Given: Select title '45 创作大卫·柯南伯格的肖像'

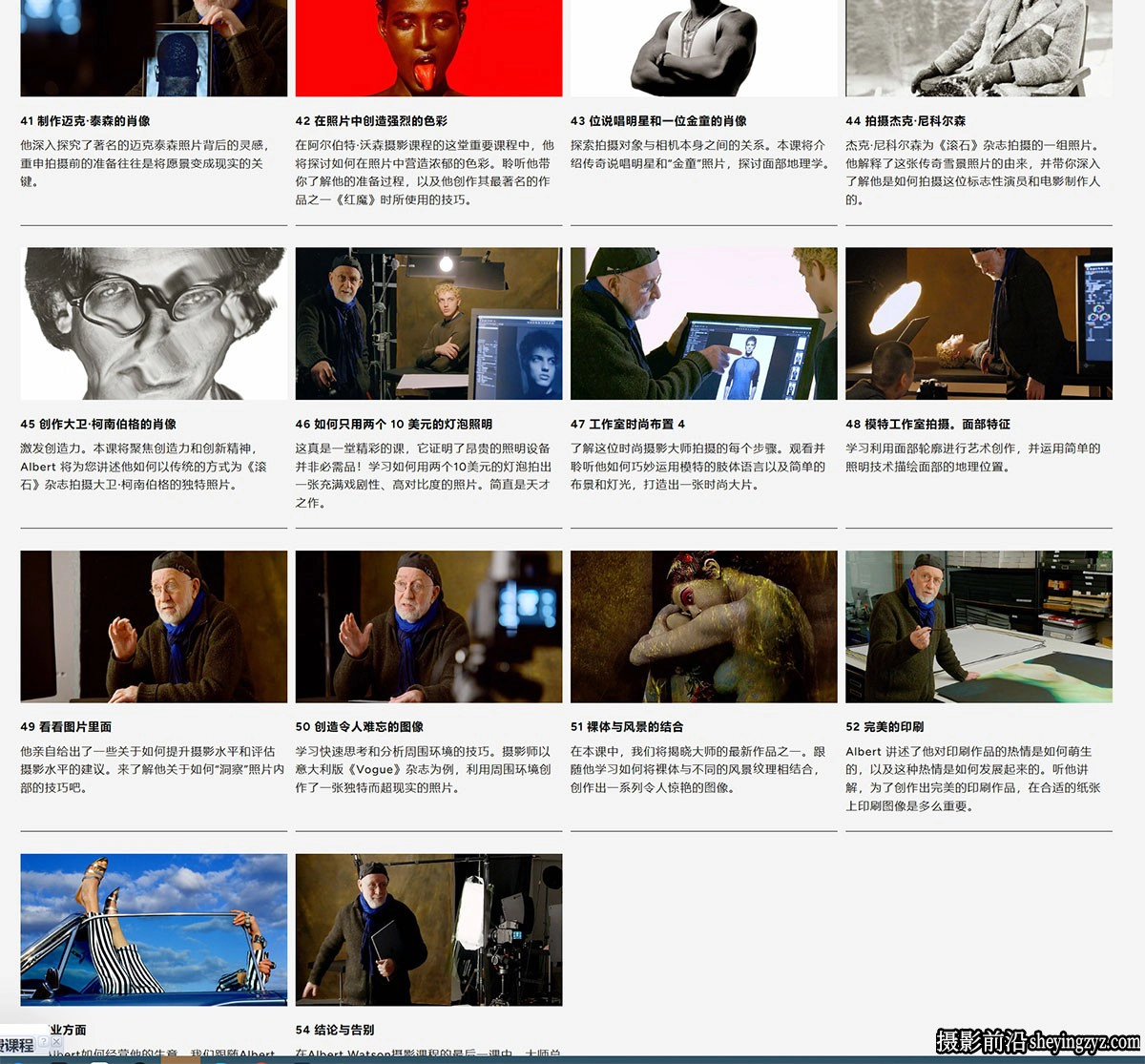Looking at the screenshot, I should (x=98, y=424).
